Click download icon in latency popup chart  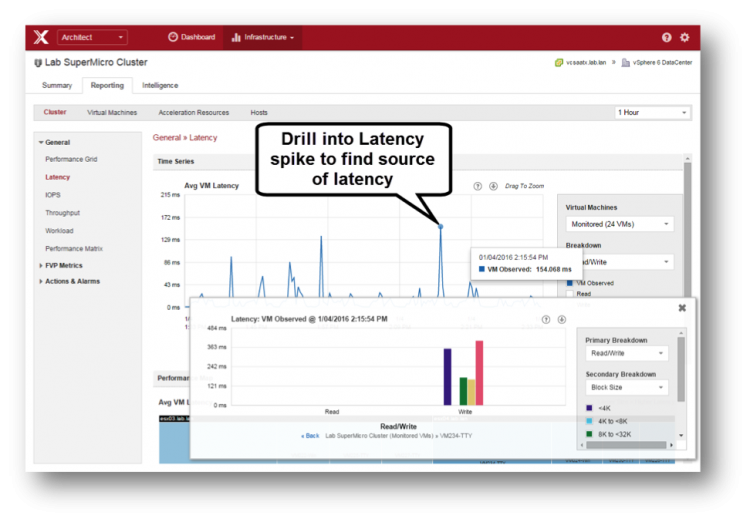click(x=562, y=320)
